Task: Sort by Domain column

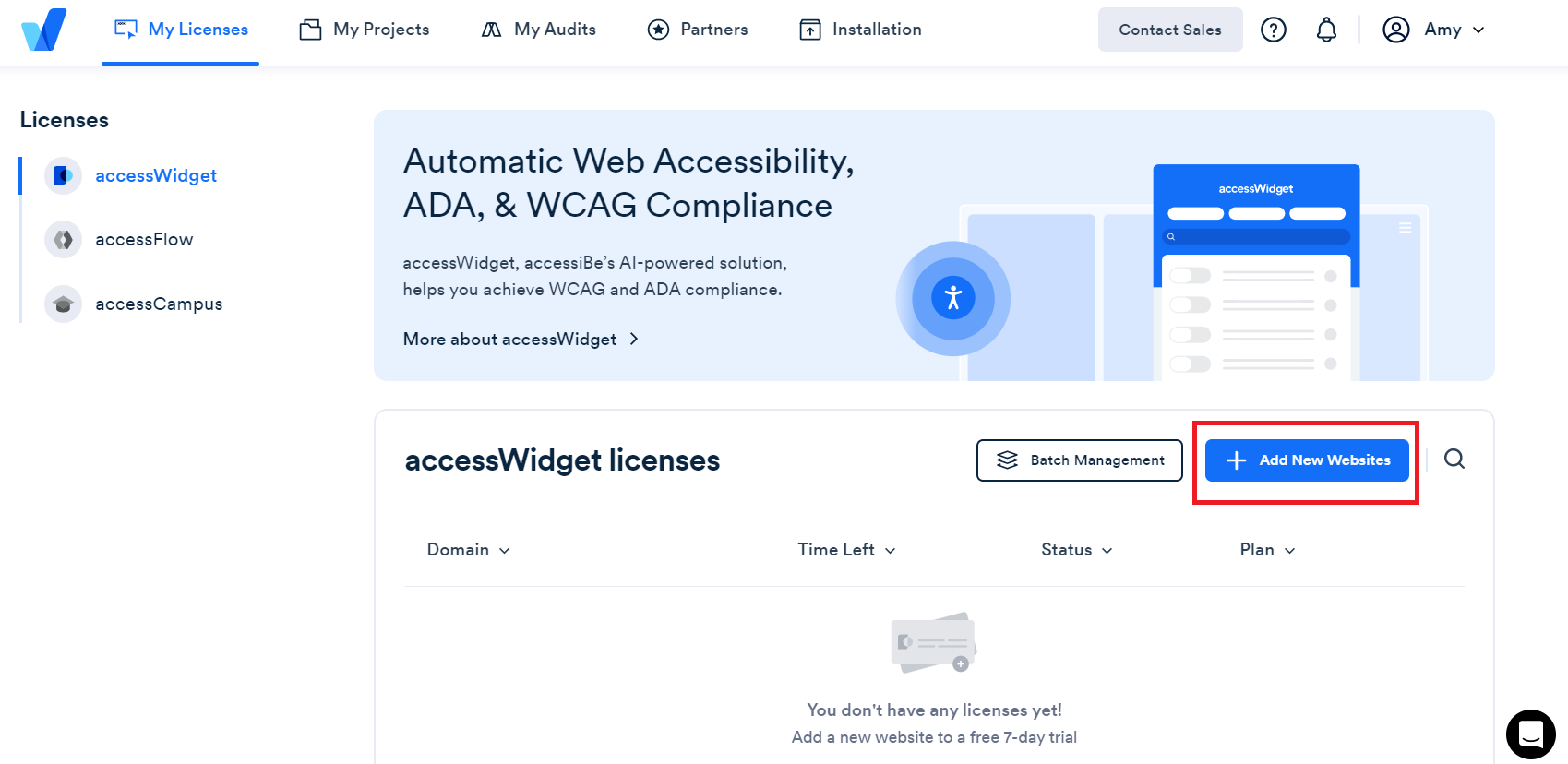Action: coord(468,550)
